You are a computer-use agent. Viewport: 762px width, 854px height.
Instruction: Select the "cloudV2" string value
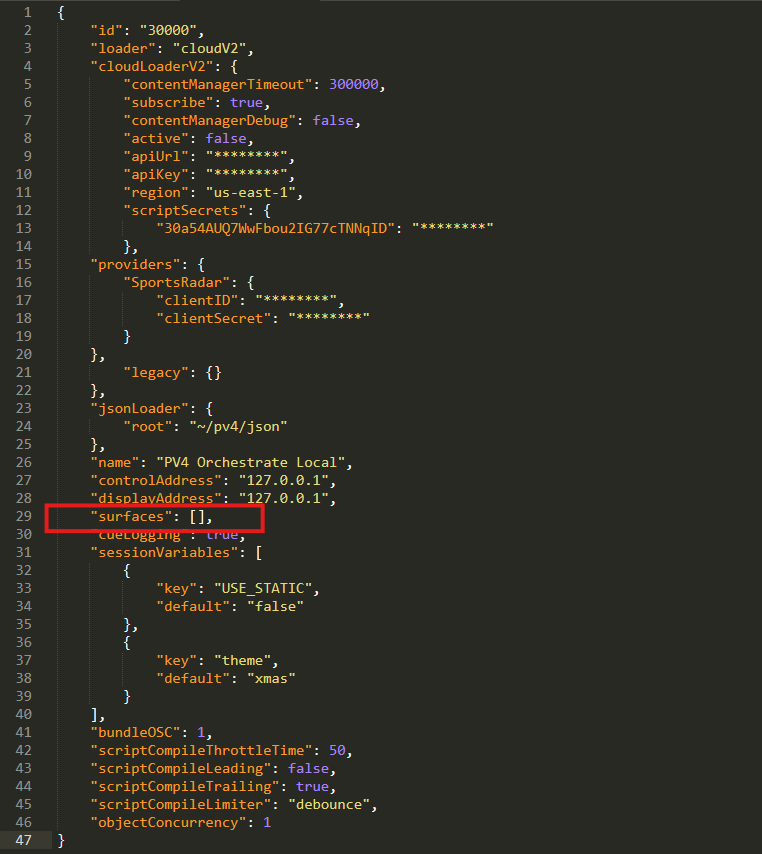coord(210,48)
